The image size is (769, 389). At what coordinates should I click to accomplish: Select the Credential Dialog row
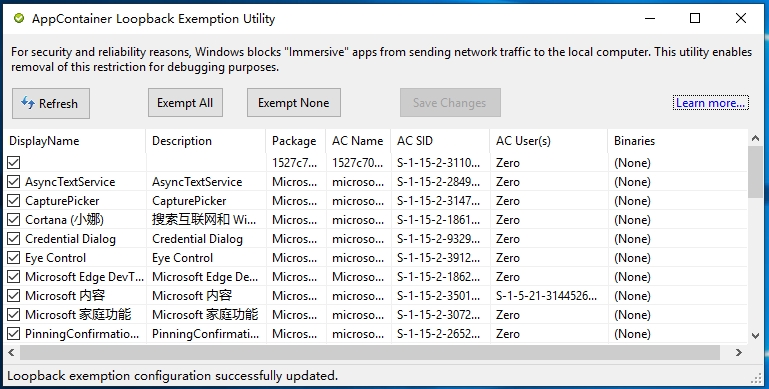[376, 239]
